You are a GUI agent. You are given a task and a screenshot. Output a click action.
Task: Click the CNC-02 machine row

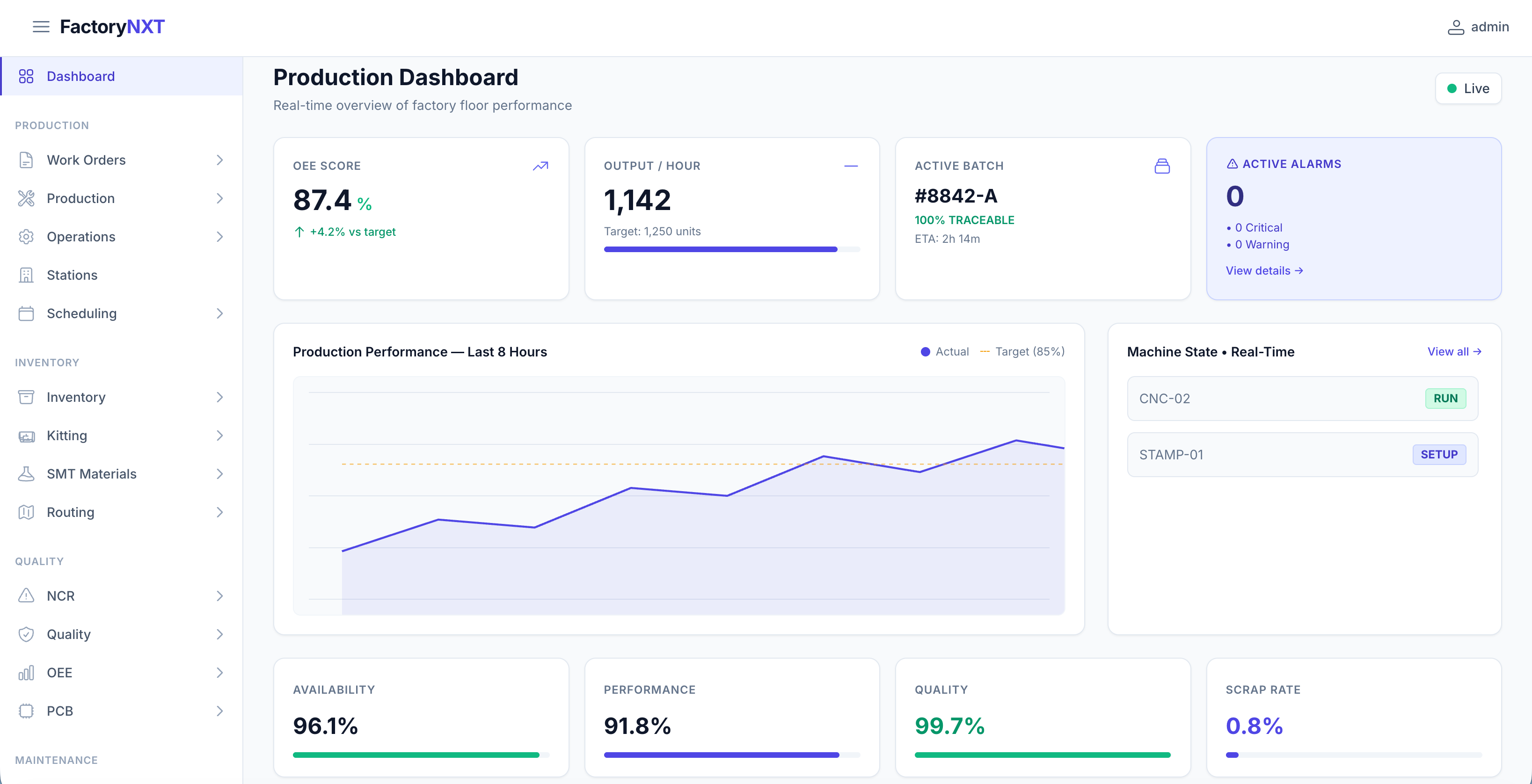point(1302,398)
